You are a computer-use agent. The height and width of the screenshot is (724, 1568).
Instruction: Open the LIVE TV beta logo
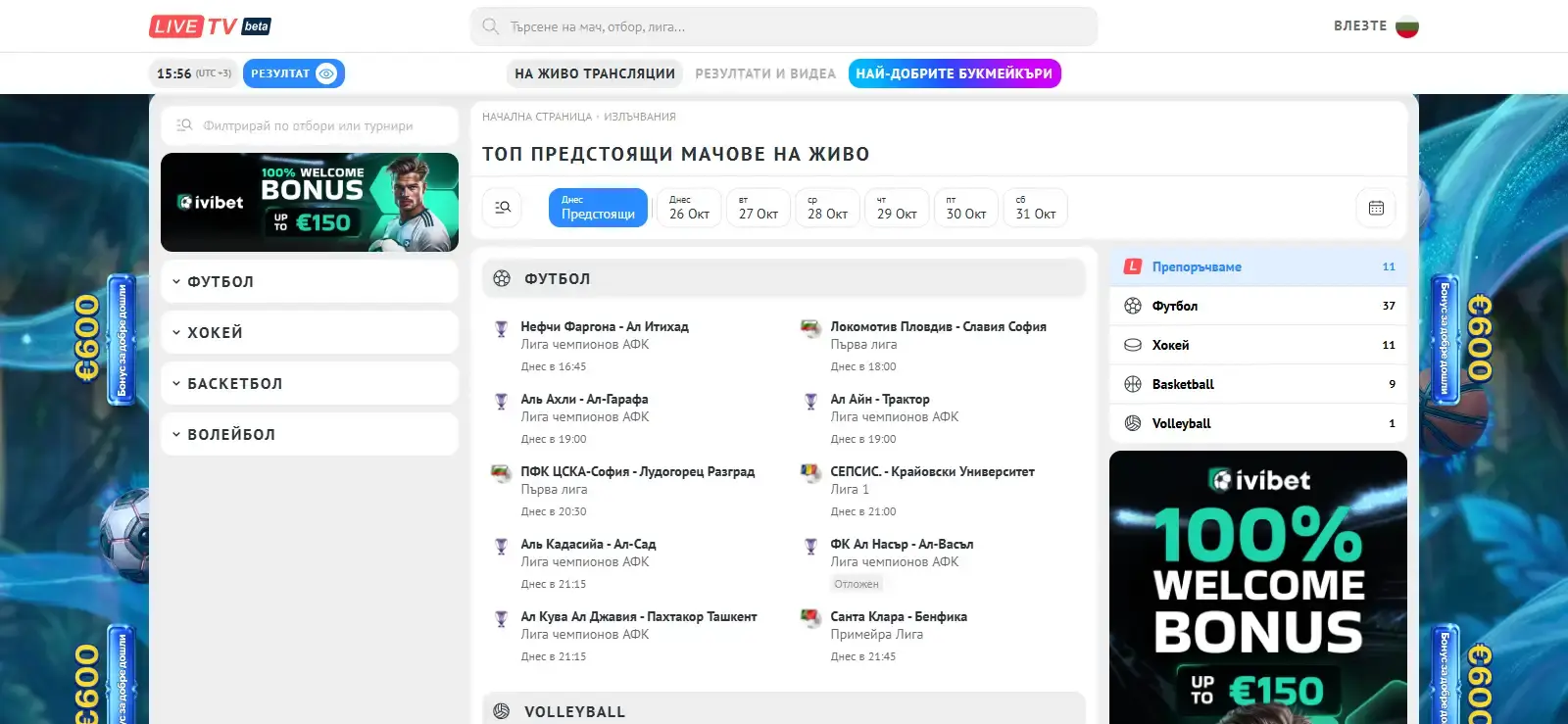coord(210,26)
